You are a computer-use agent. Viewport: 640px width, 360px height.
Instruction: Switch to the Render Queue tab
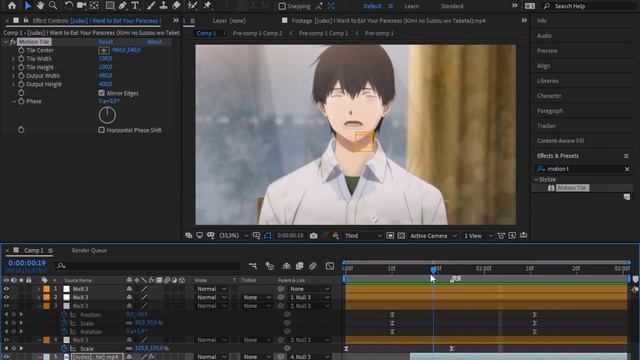pyautogui.click(x=89, y=250)
